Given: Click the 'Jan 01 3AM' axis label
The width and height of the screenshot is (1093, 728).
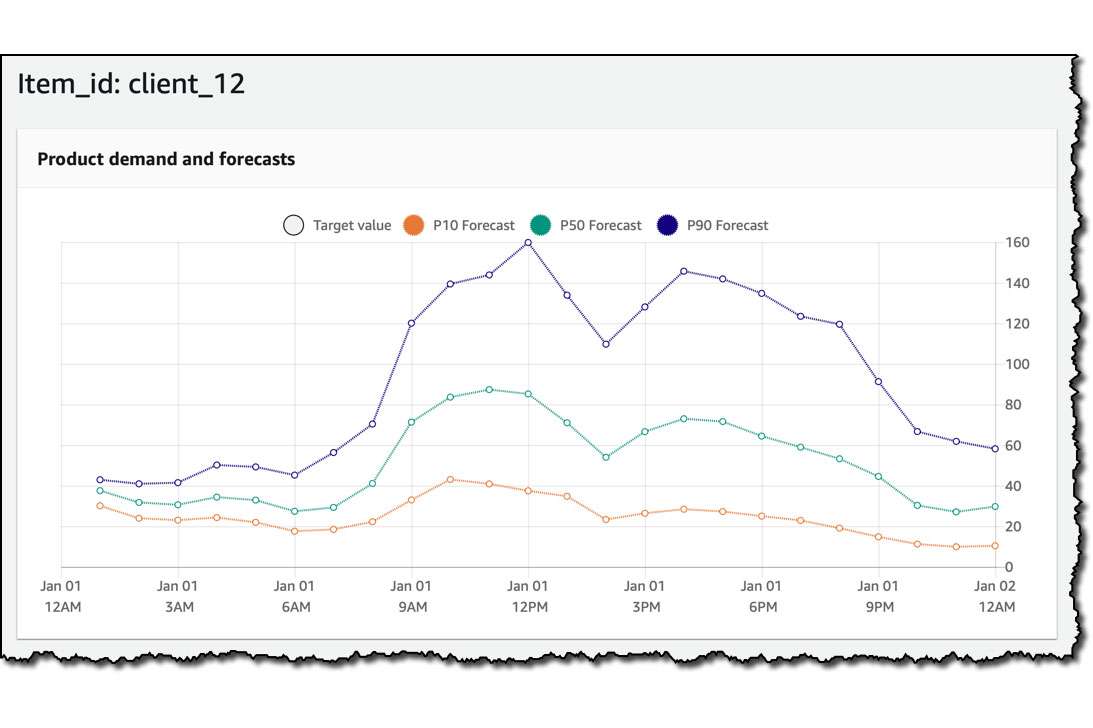Looking at the screenshot, I should [178, 596].
